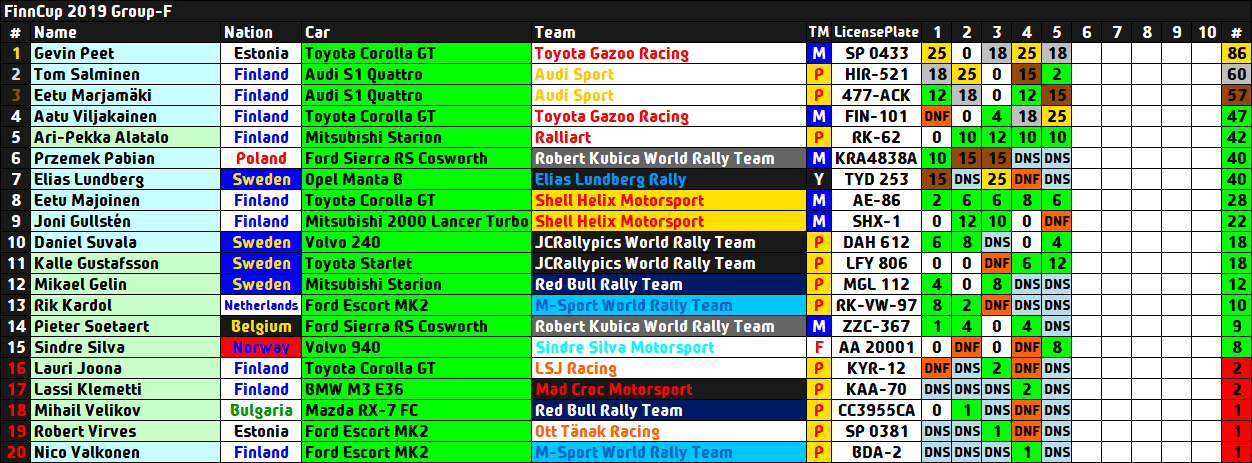
Task: Select the LicensePlate column header
Action: 877,32
